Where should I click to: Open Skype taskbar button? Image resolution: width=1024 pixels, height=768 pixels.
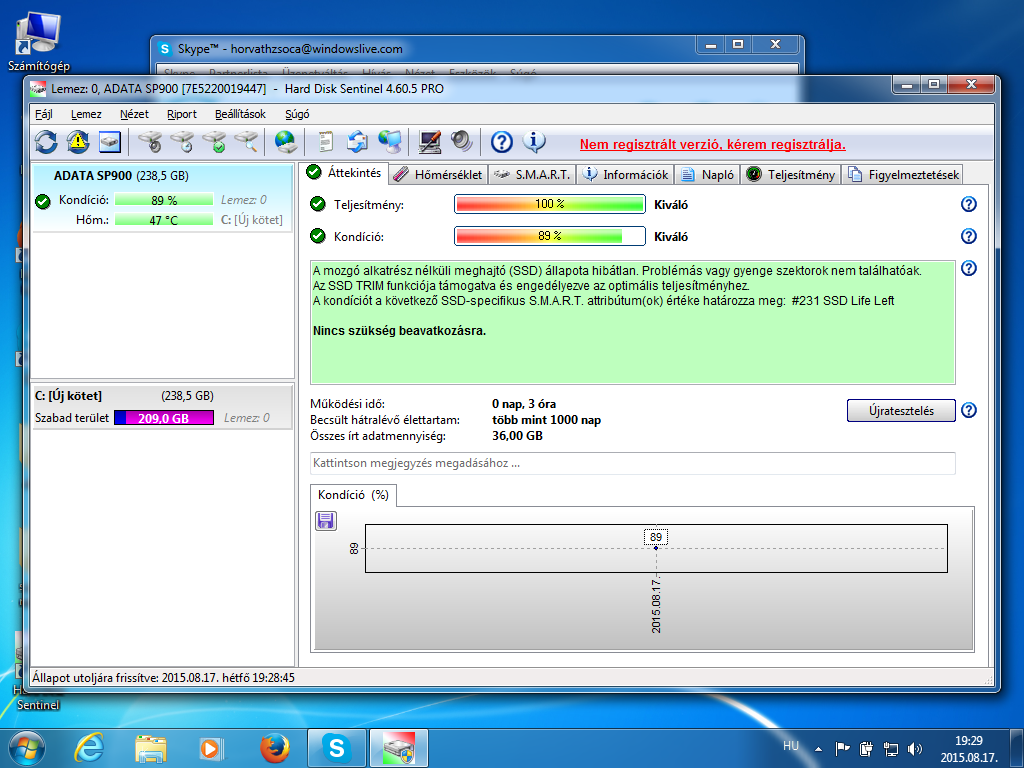[337, 748]
